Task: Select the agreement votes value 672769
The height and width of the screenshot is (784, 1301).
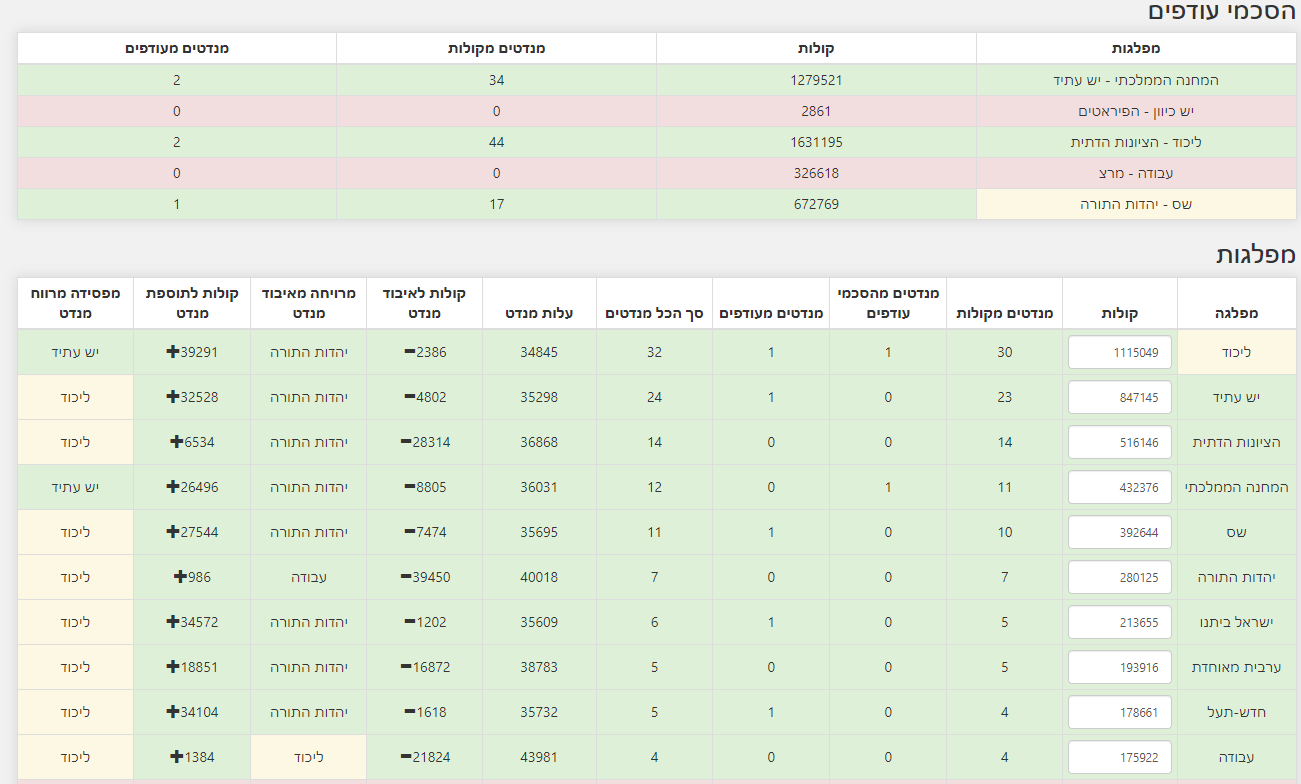Action: (816, 204)
